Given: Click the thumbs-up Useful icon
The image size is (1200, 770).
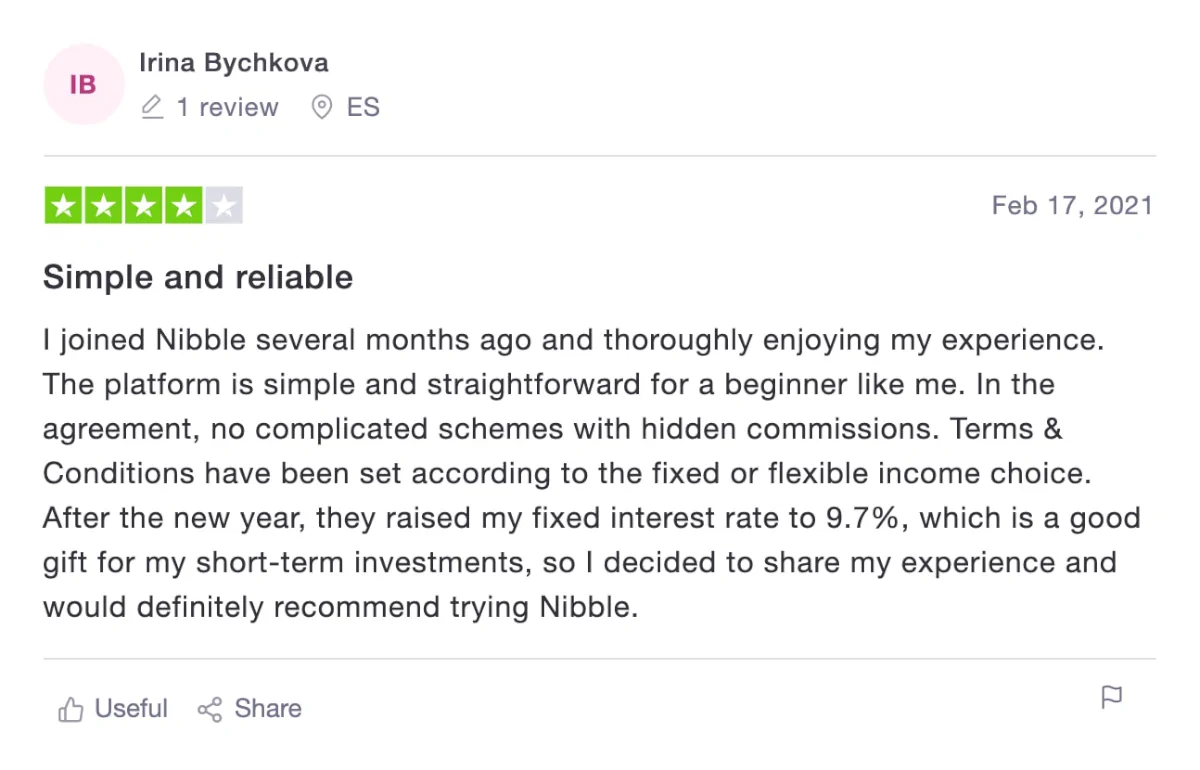Looking at the screenshot, I should pos(70,710).
